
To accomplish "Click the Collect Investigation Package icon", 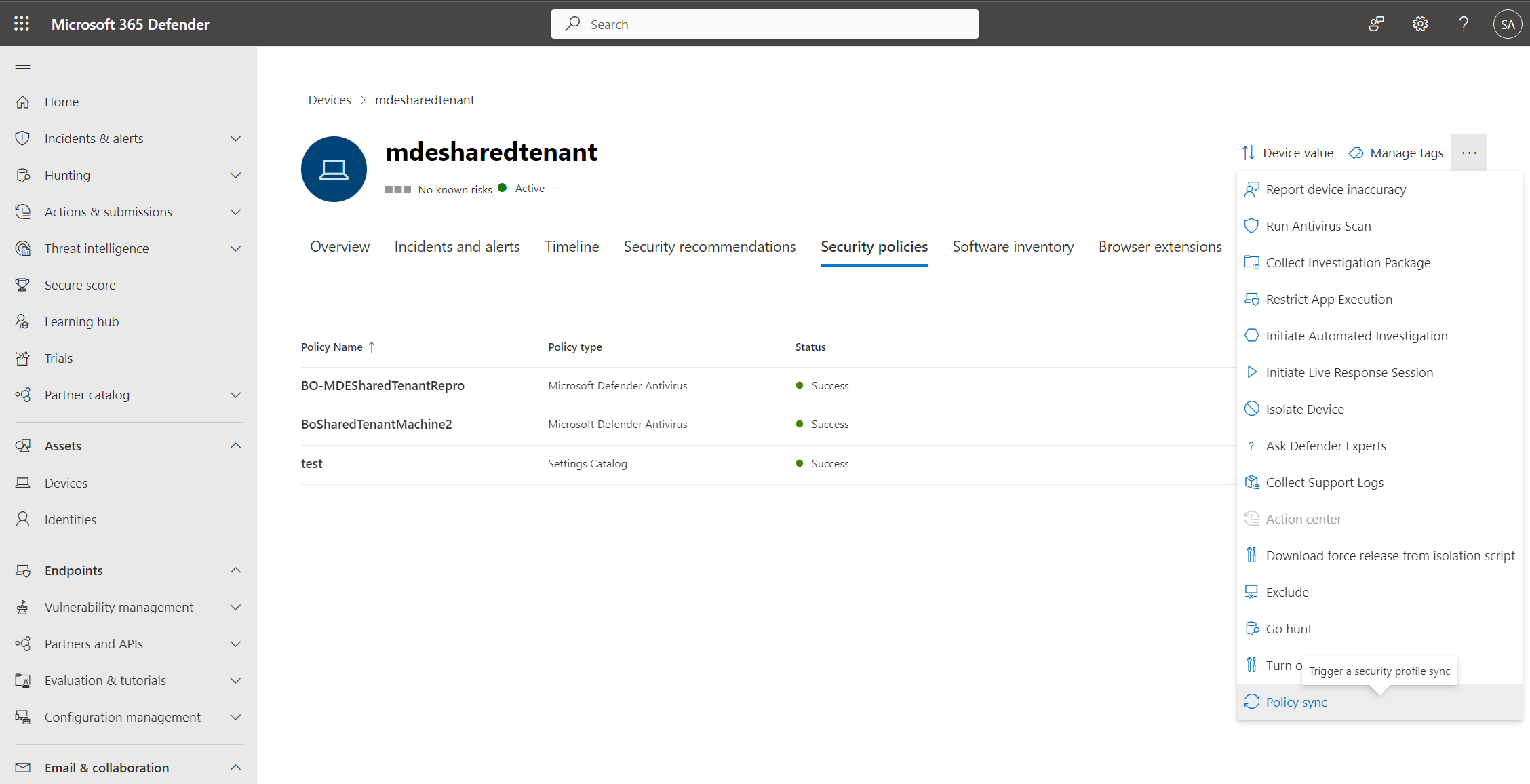I will 1253,262.
